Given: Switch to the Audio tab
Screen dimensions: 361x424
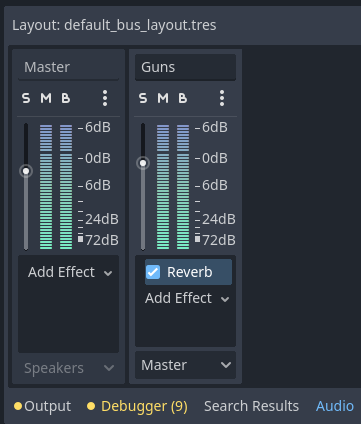Looking at the screenshot, I should pyautogui.click(x=335, y=406).
